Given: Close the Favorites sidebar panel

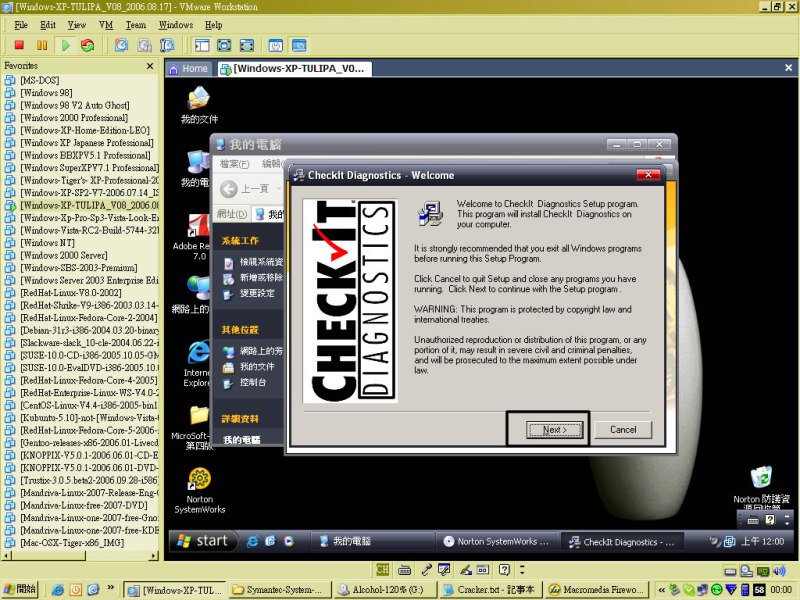Looking at the screenshot, I should click(149, 66).
